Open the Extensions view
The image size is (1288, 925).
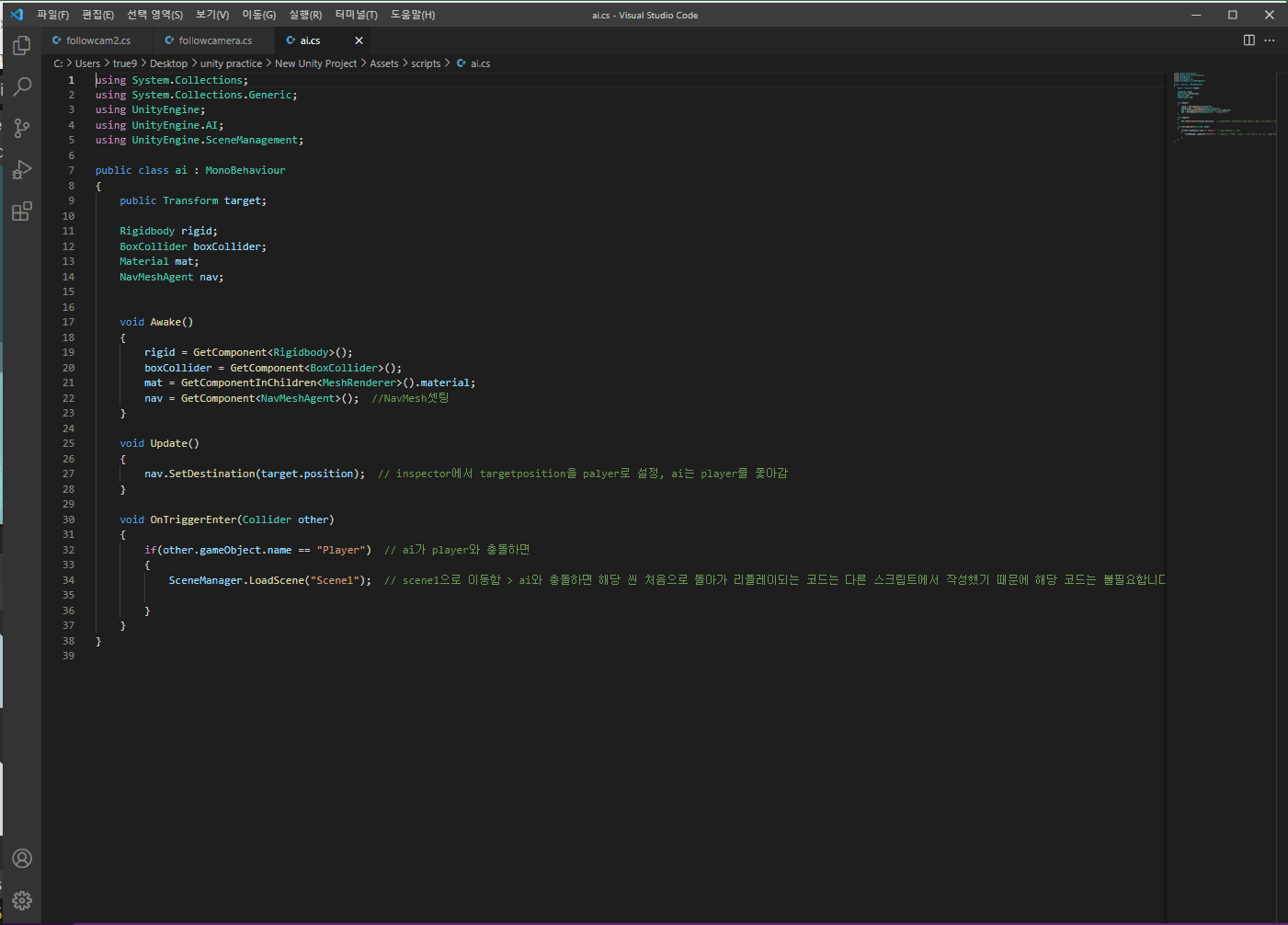click(22, 211)
